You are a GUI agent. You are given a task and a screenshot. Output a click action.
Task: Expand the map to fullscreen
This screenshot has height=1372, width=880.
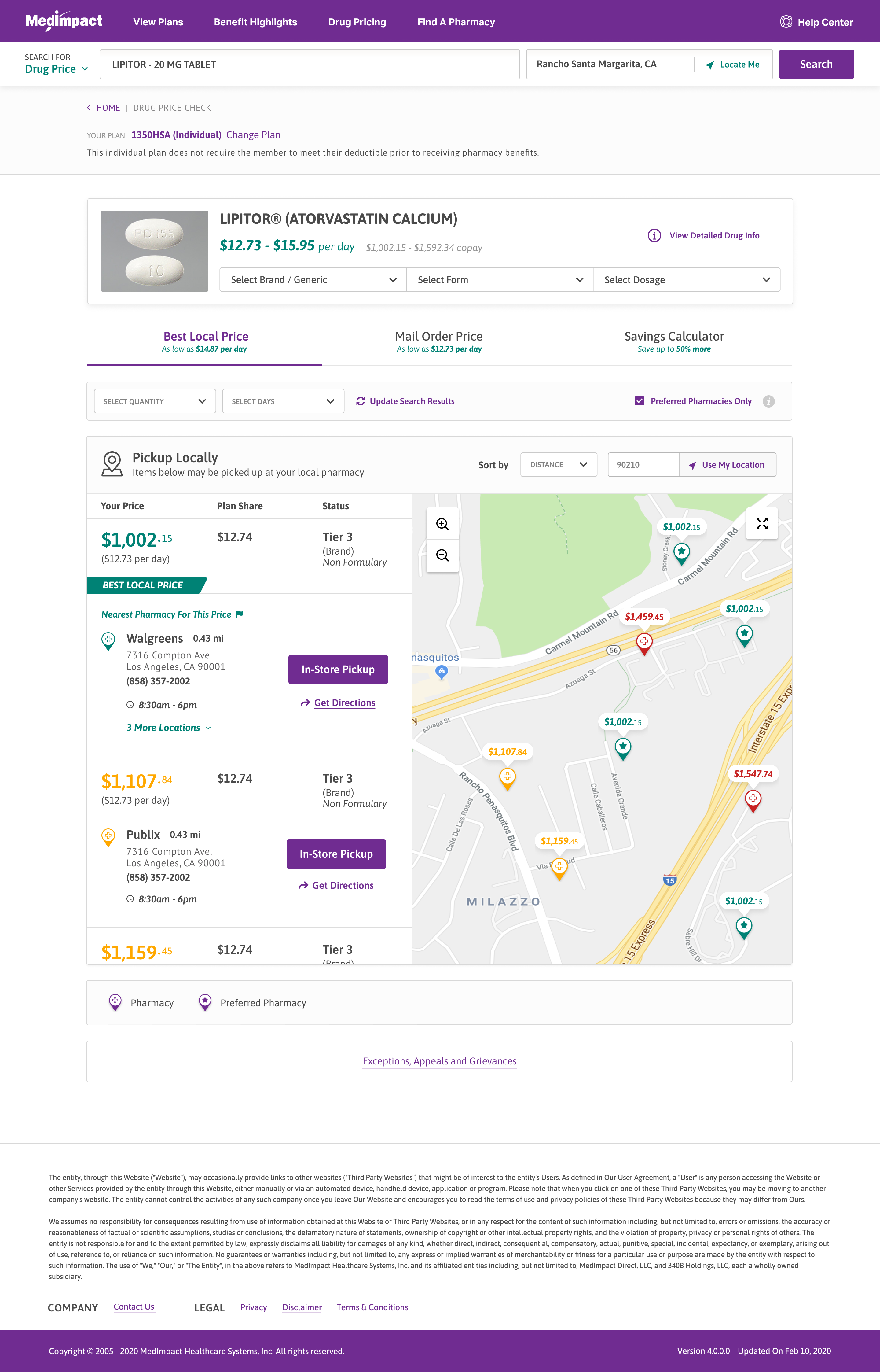[x=762, y=523]
